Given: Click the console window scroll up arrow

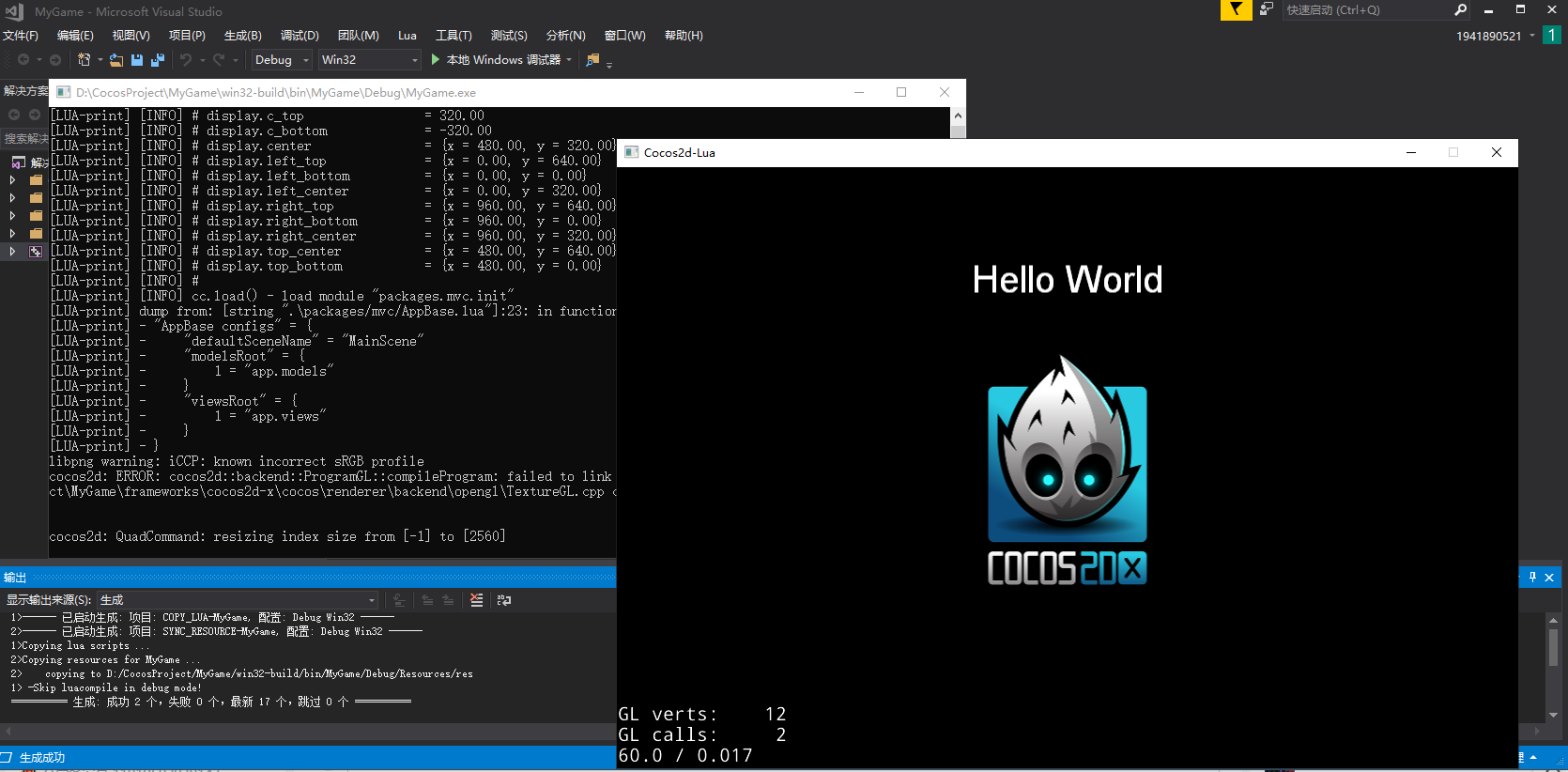Looking at the screenshot, I should point(958,116).
